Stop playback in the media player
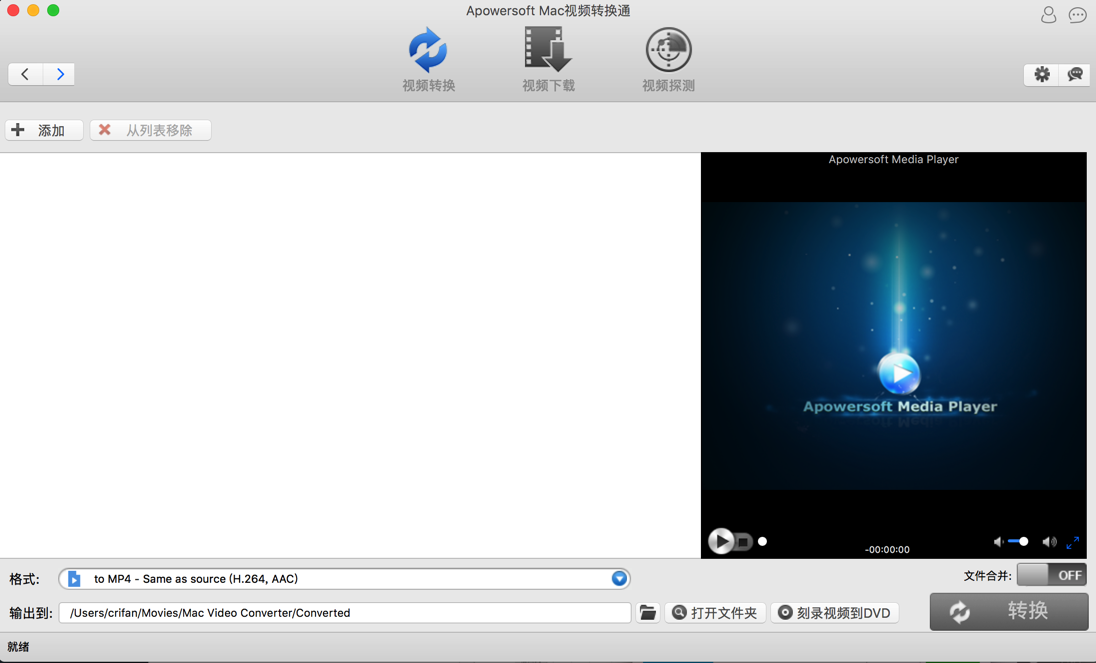Image resolution: width=1096 pixels, height=663 pixels. pyautogui.click(x=744, y=541)
